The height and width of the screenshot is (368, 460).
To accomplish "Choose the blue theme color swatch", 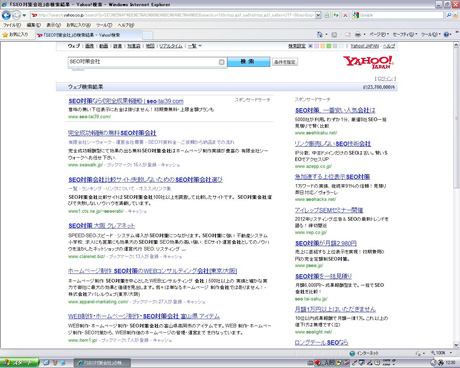I will coord(310,46).
